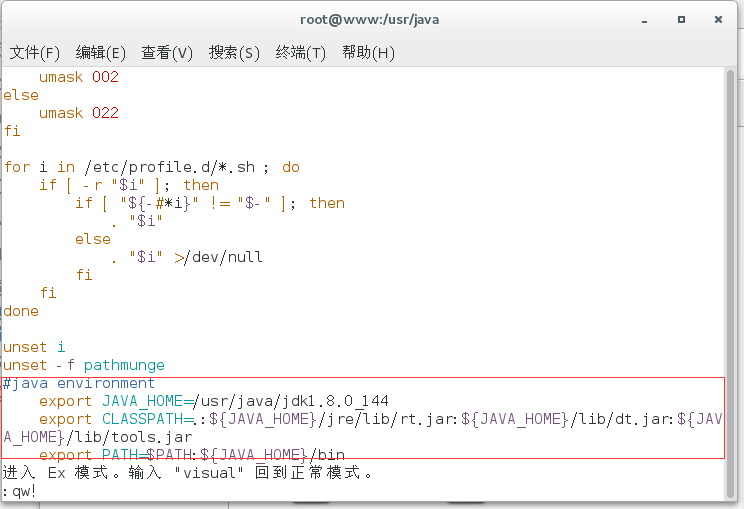Click the umask 002 text

tap(79, 77)
